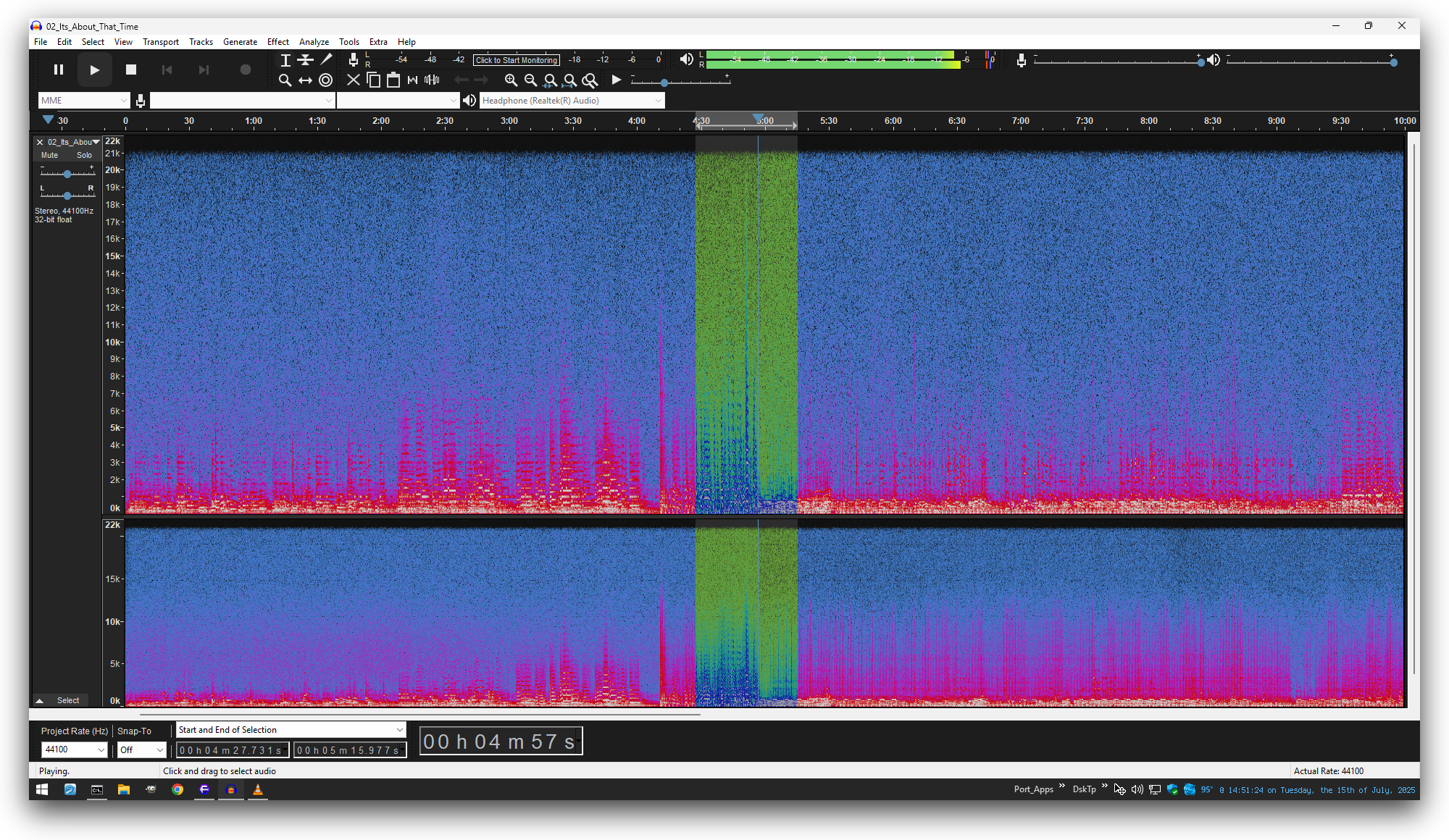Open the File menu
1449x840 pixels.
(x=41, y=42)
